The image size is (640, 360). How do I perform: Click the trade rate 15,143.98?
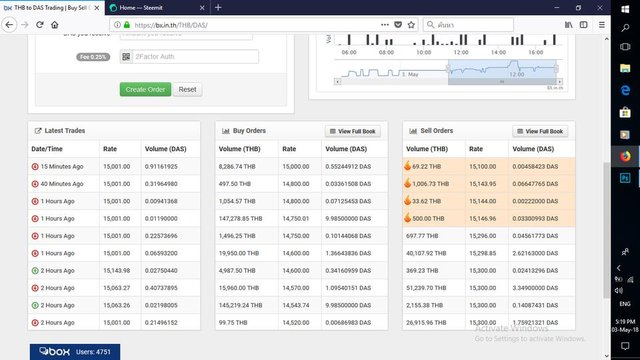coord(117,271)
